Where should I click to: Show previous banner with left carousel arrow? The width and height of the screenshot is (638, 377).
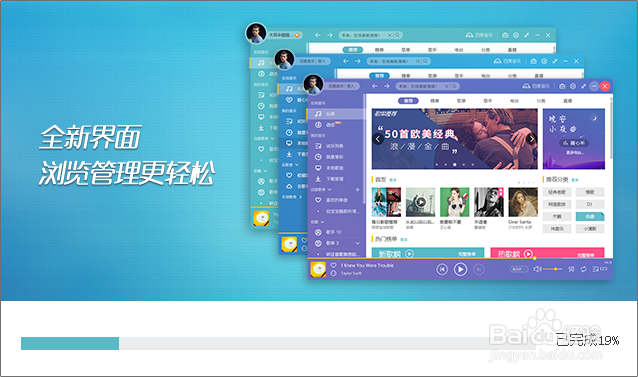[x=378, y=139]
